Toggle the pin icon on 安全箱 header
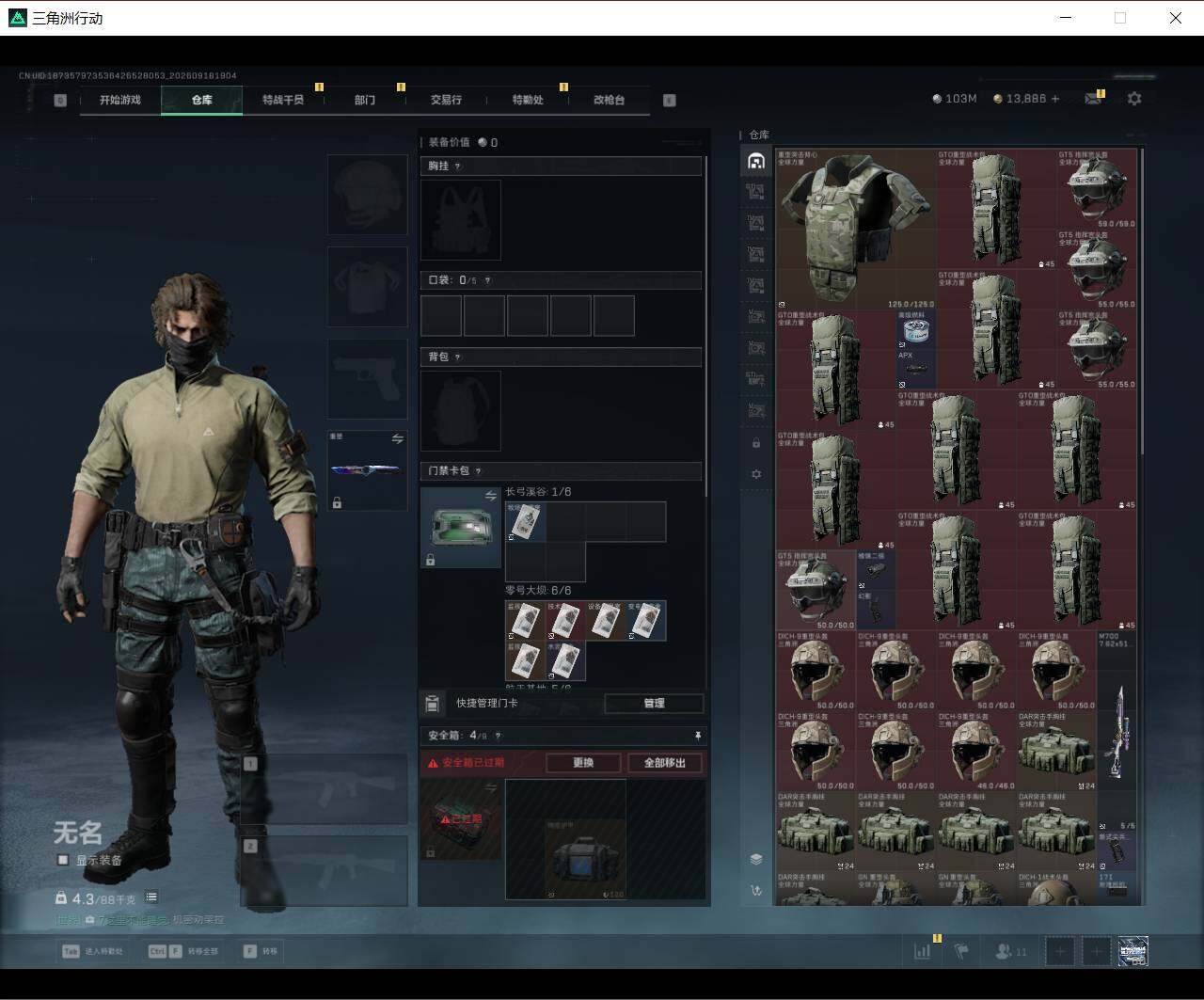The height and width of the screenshot is (1000, 1204). point(697,736)
